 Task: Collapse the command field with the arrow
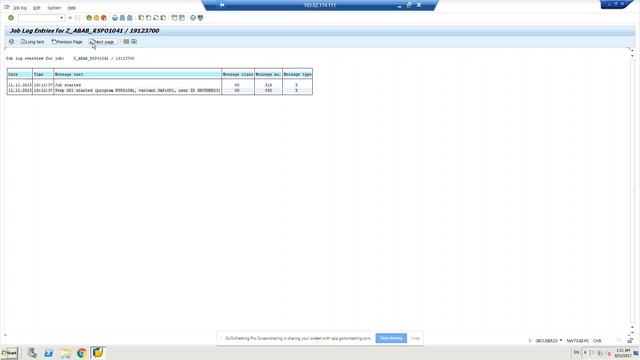tap(70, 18)
